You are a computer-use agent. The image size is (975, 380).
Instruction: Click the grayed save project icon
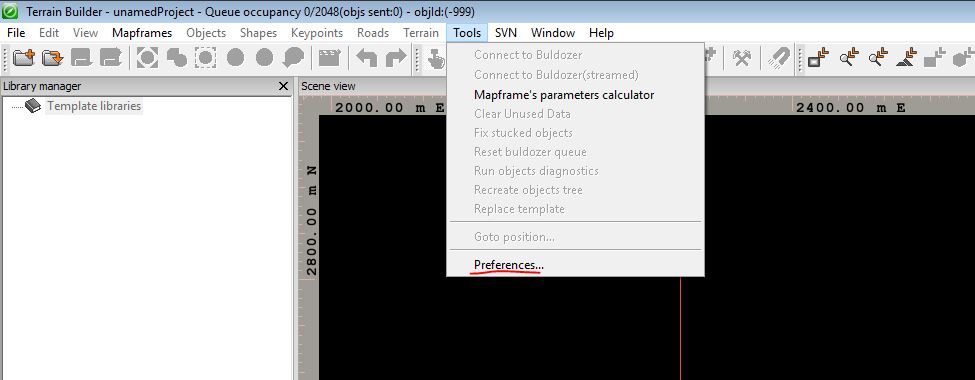pos(81,58)
